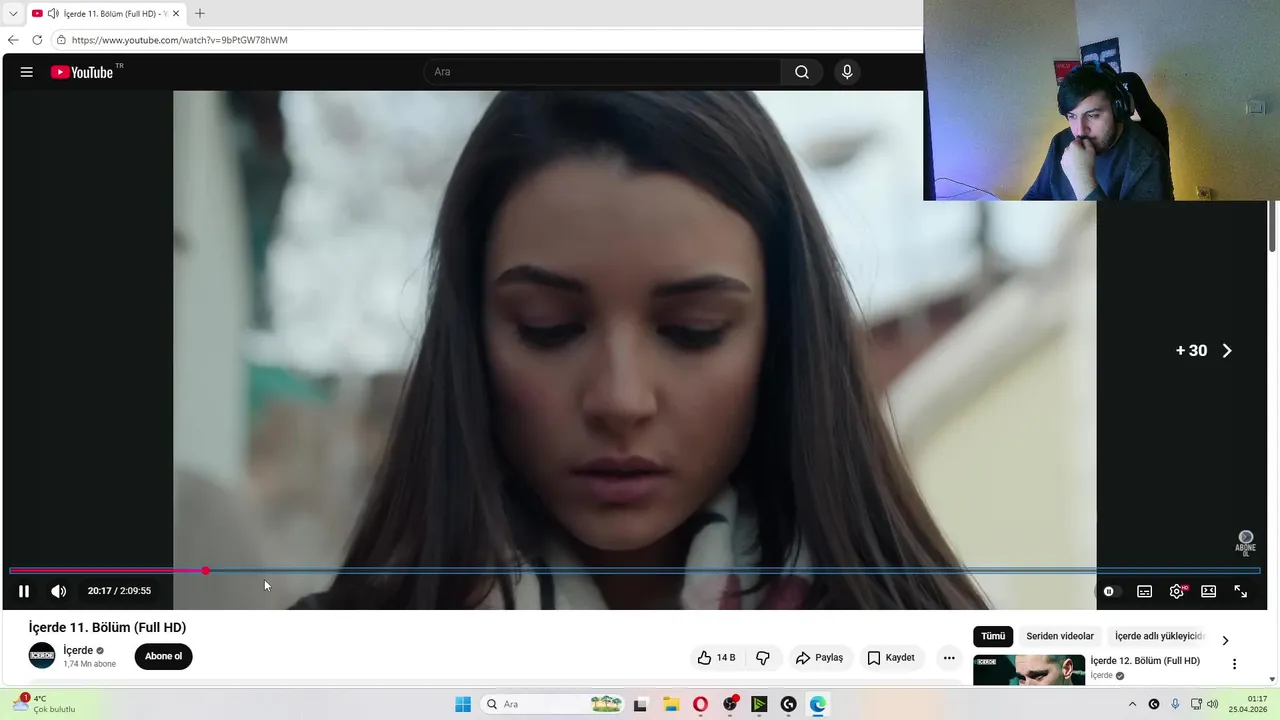Skip forward with +30 arrow
The image size is (1280, 720).
point(1205,351)
